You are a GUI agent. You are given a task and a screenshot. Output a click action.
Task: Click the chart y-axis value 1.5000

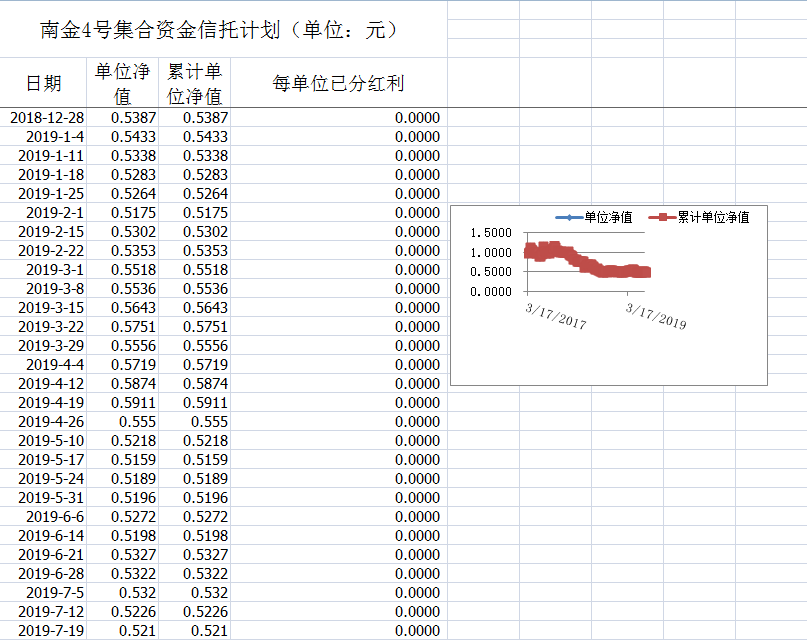coord(491,233)
